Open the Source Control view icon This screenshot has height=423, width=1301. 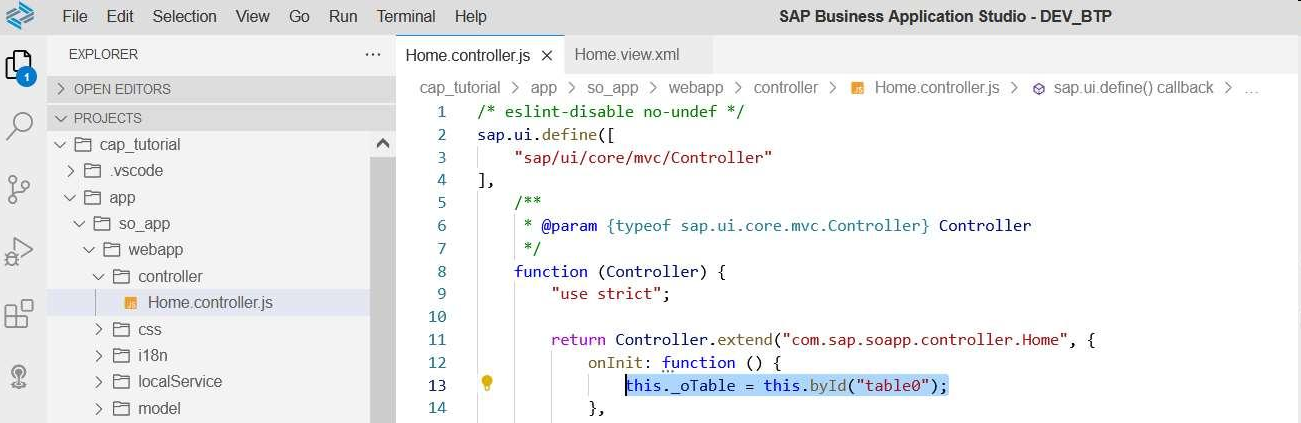(x=20, y=188)
